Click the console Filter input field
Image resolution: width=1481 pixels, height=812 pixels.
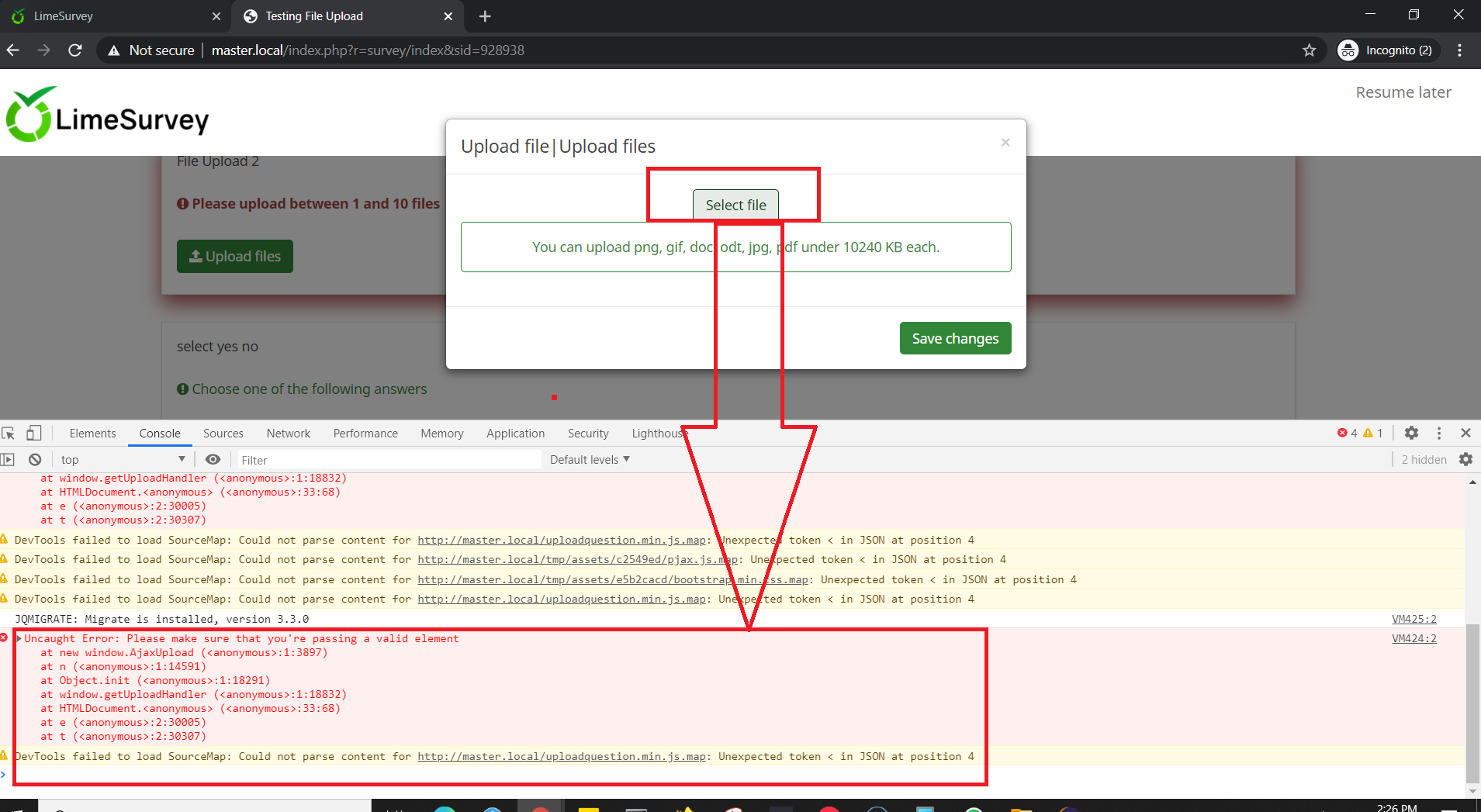(388, 460)
